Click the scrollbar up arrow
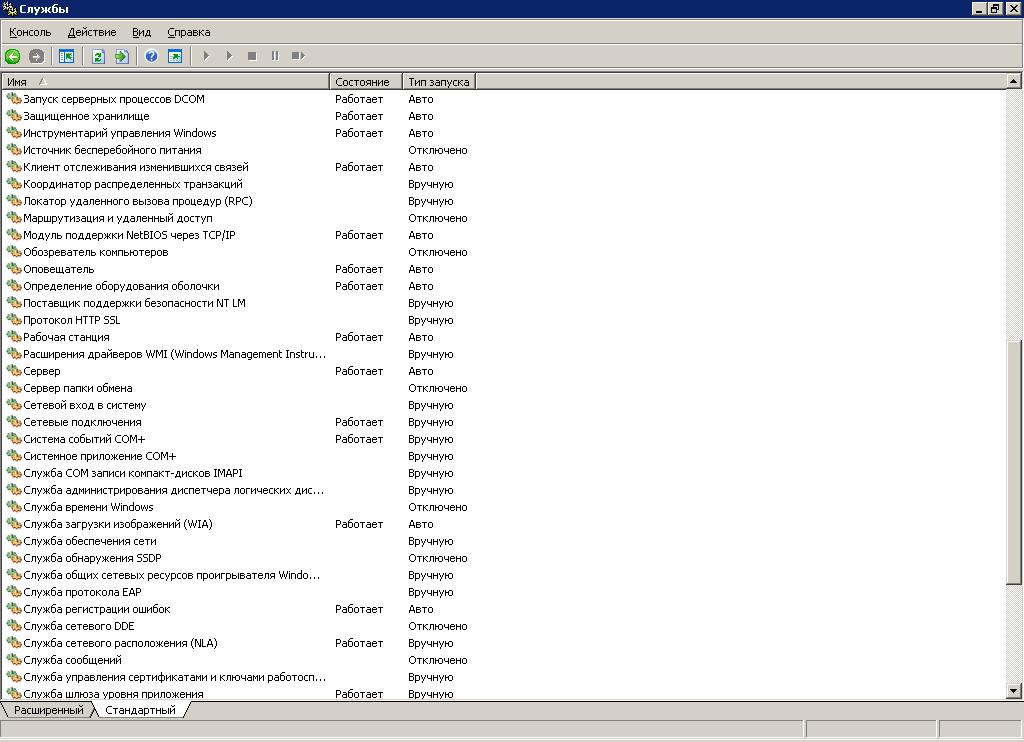Viewport: 1024px width, 742px height. (x=1014, y=81)
